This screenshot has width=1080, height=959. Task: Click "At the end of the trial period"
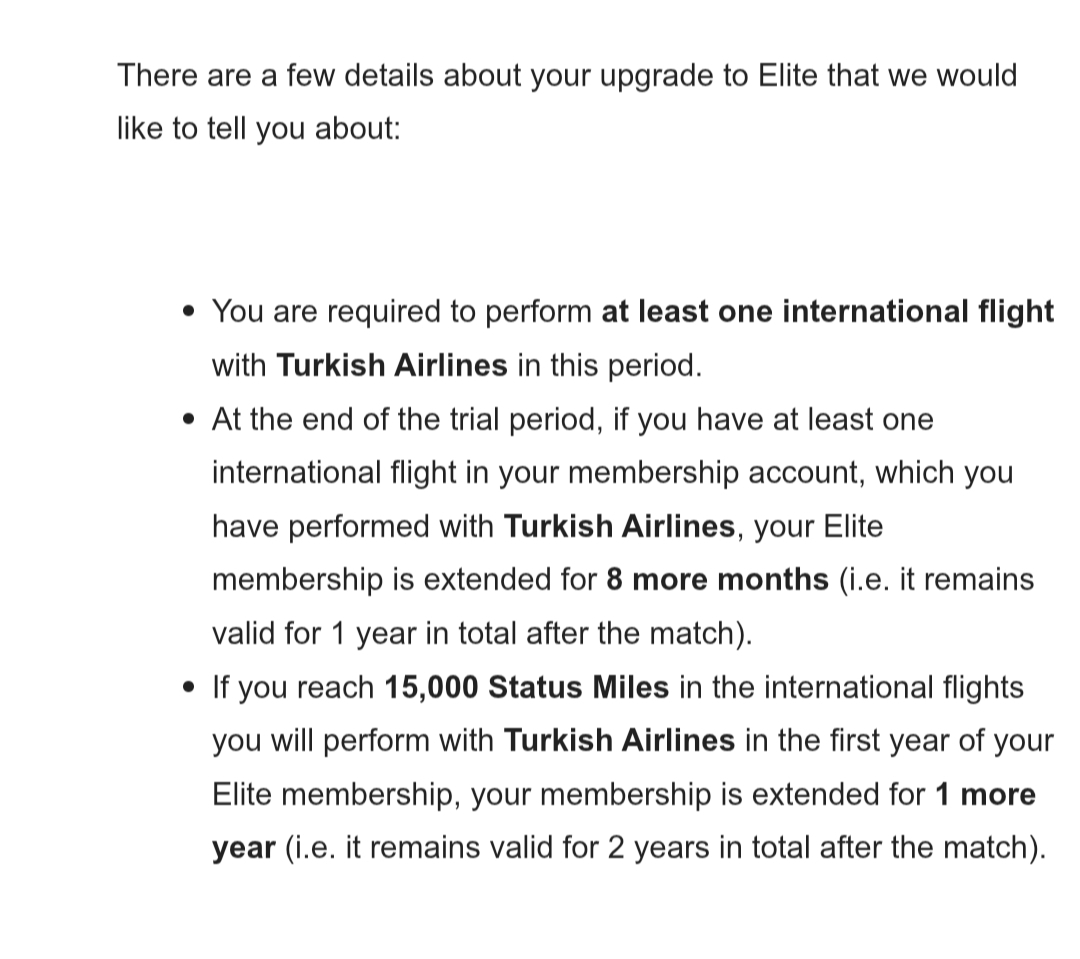pyautogui.click(x=407, y=420)
